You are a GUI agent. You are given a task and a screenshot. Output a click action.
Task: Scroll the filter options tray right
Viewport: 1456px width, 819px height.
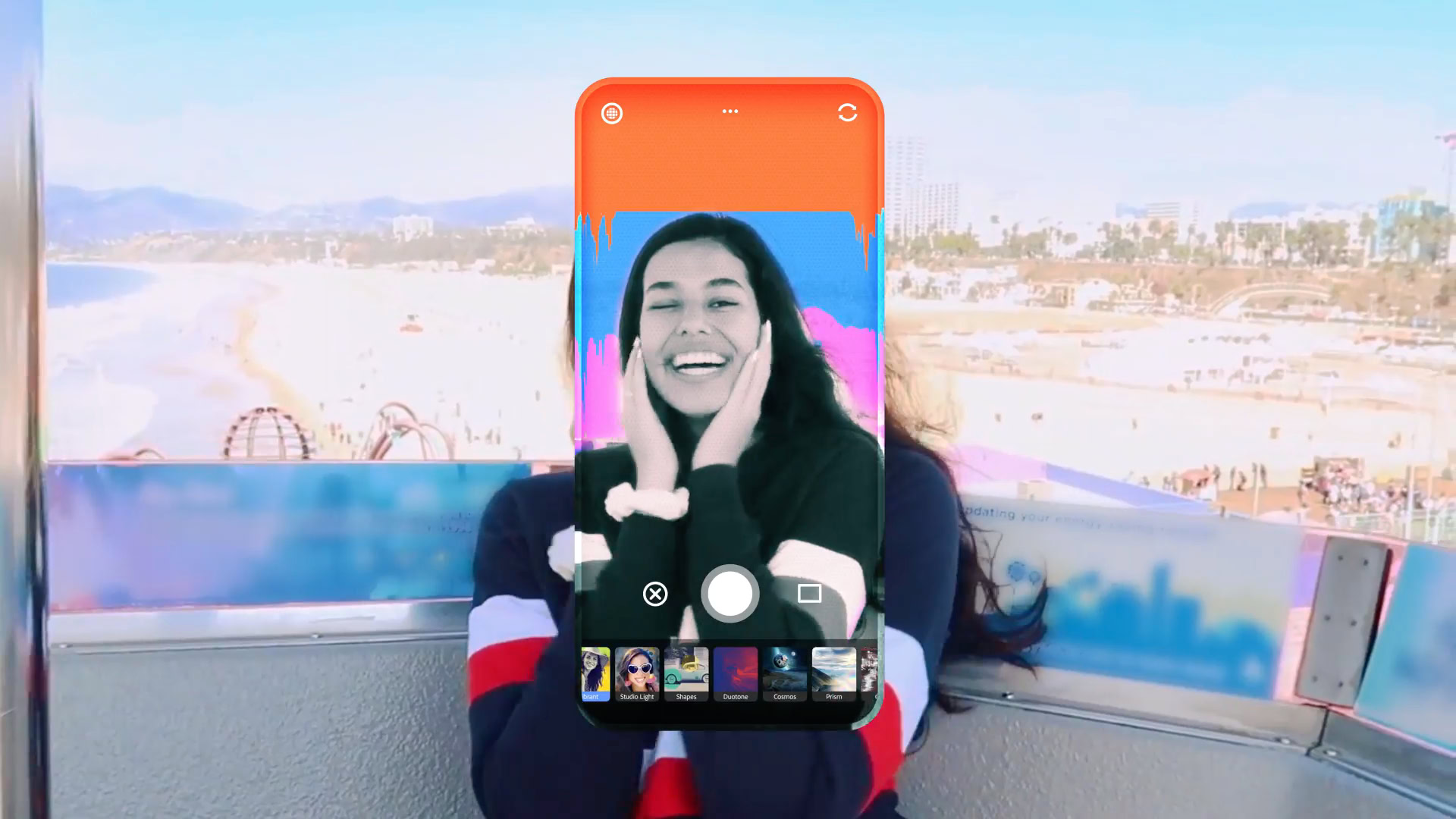[867, 670]
